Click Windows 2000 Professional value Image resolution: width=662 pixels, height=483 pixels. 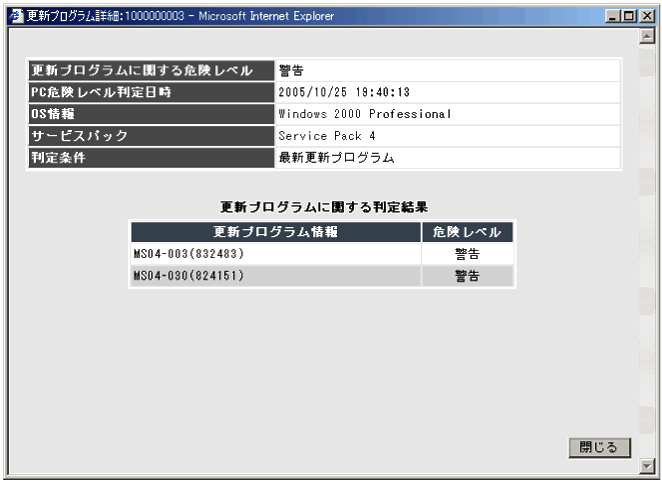[x=365, y=114]
